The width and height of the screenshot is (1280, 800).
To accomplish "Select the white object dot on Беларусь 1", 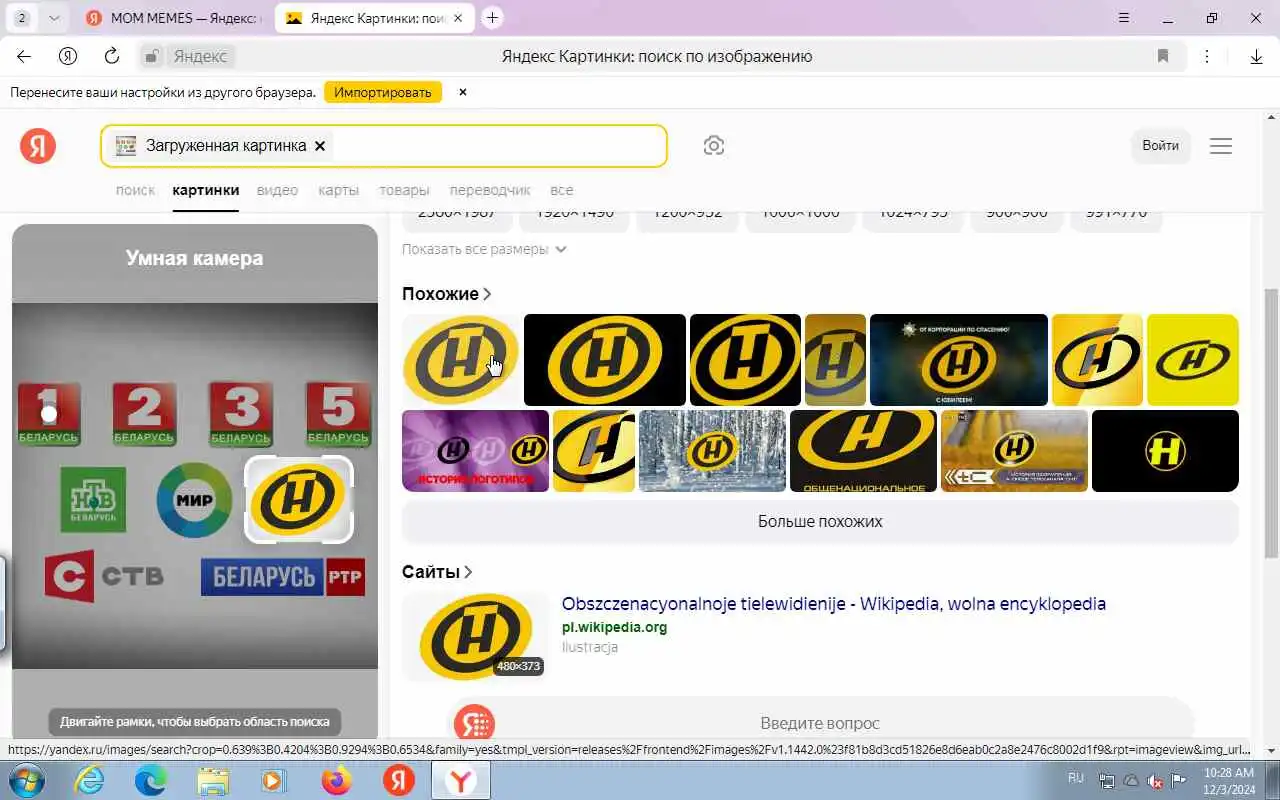I will pyautogui.click(x=49, y=413).
